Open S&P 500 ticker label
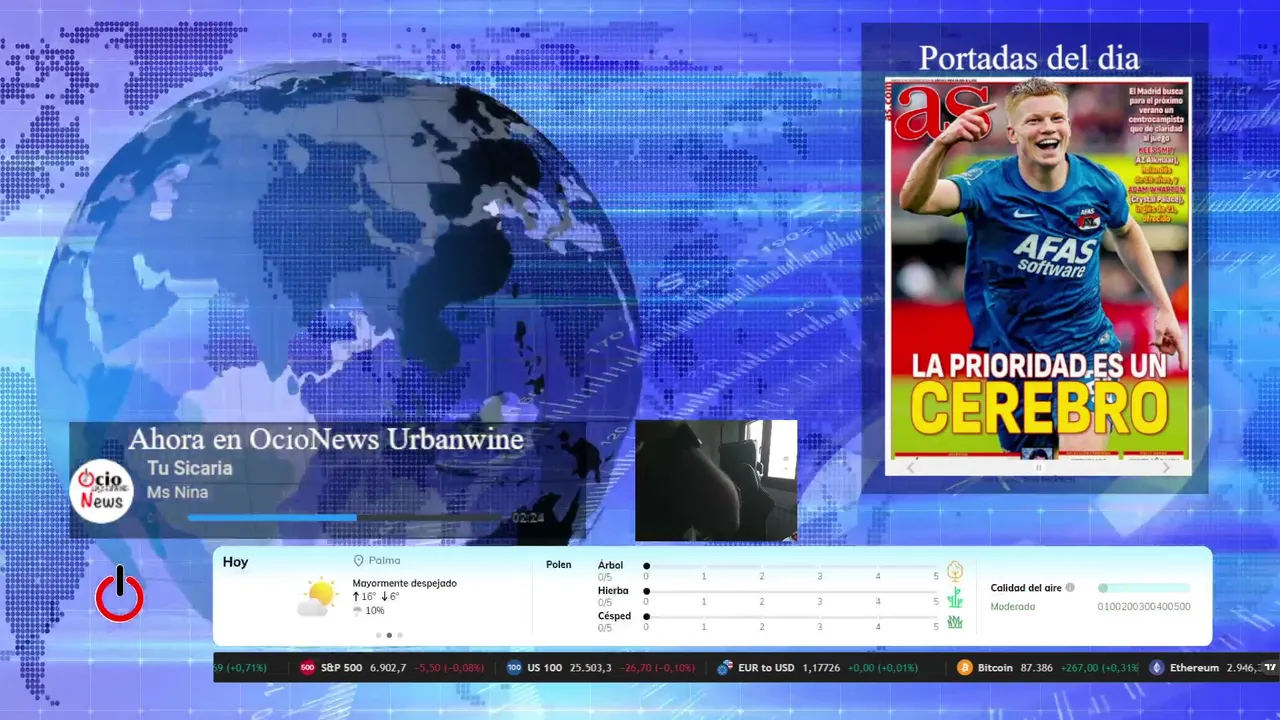 click(x=341, y=668)
